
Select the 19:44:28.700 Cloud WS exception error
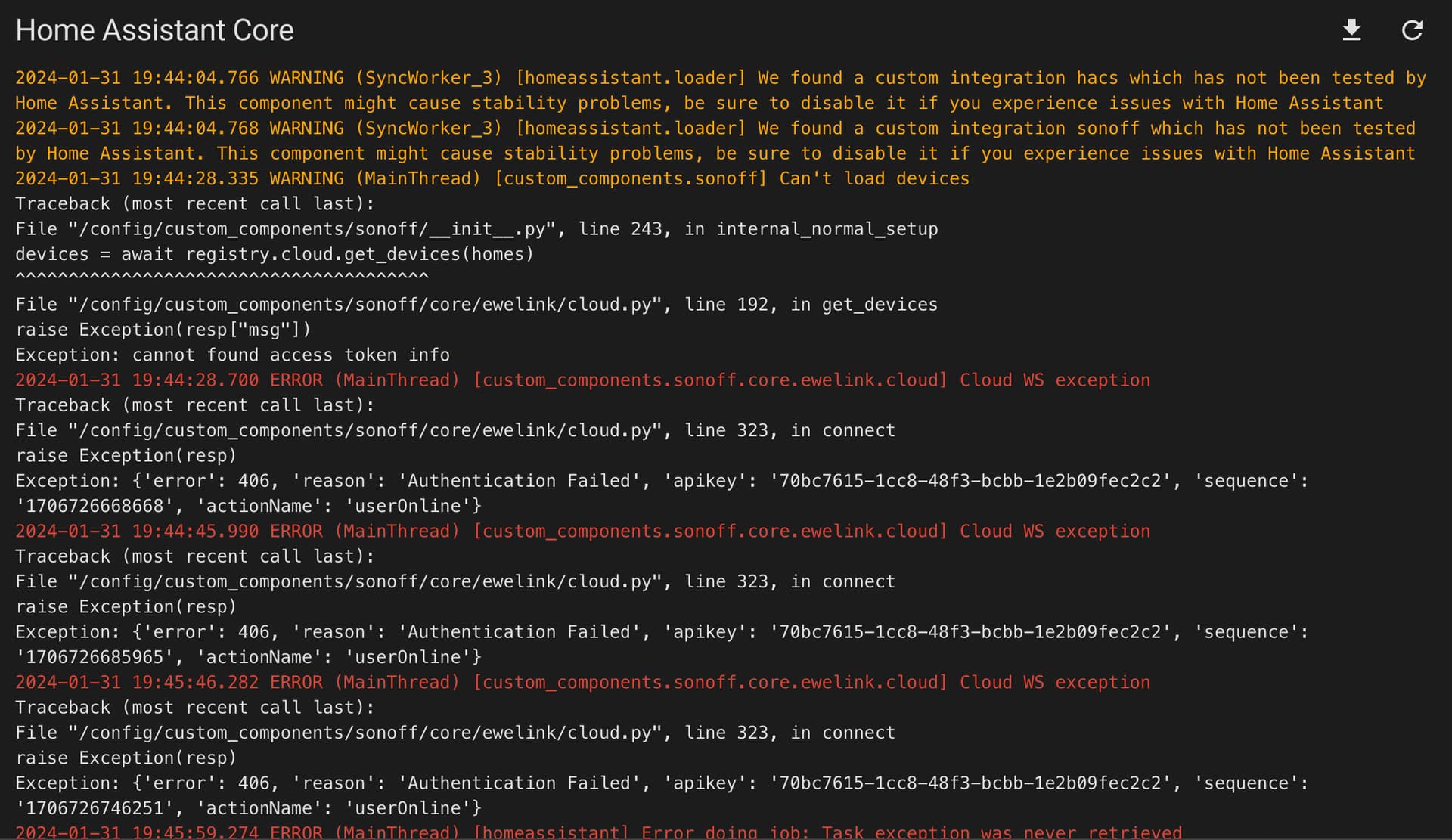pyautogui.click(x=582, y=380)
